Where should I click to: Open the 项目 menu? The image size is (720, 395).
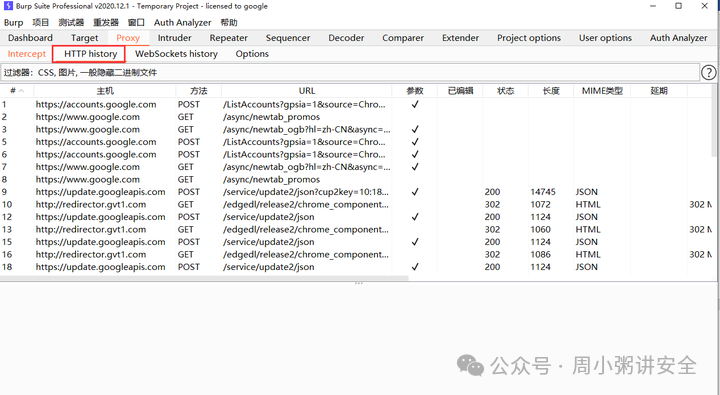point(40,23)
